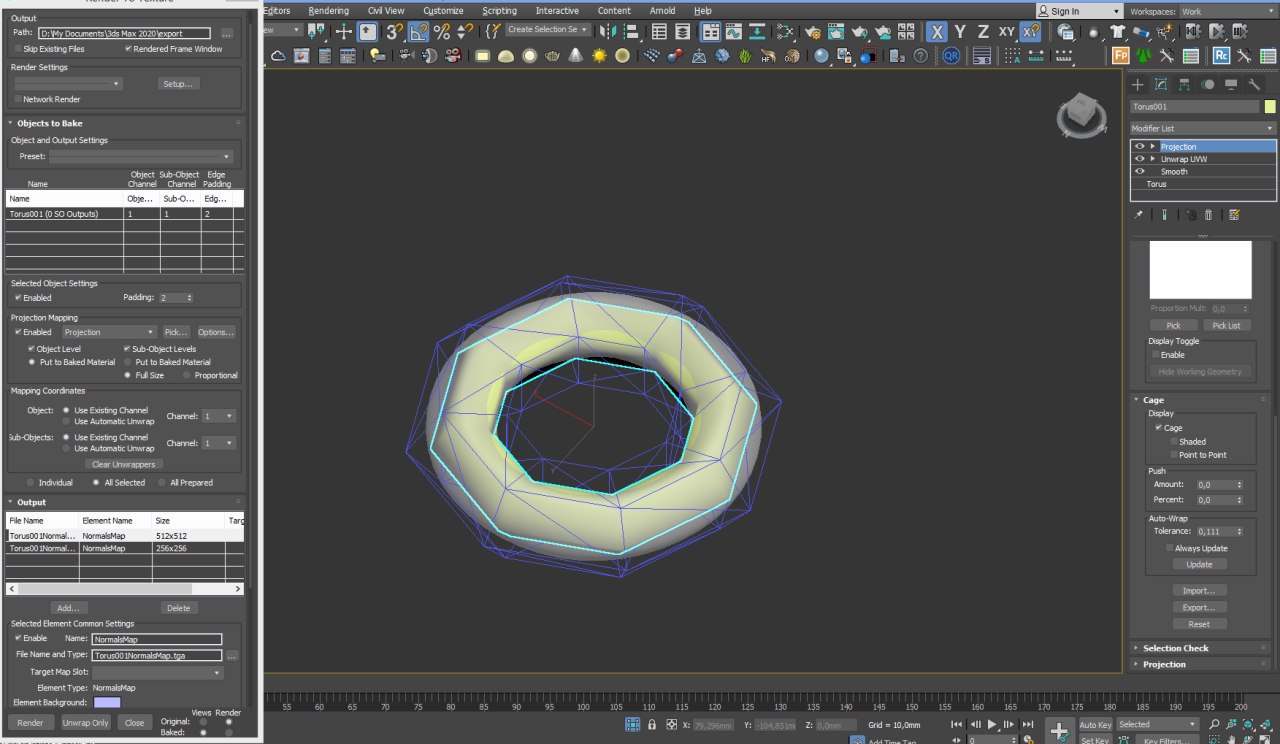The width and height of the screenshot is (1280, 744).
Task: Open Create Selection Set dropdown
Action: pyautogui.click(x=547, y=30)
